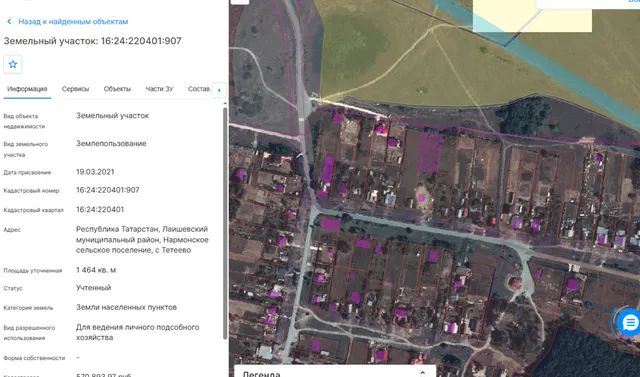Select the purple building near road junction

point(330,224)
